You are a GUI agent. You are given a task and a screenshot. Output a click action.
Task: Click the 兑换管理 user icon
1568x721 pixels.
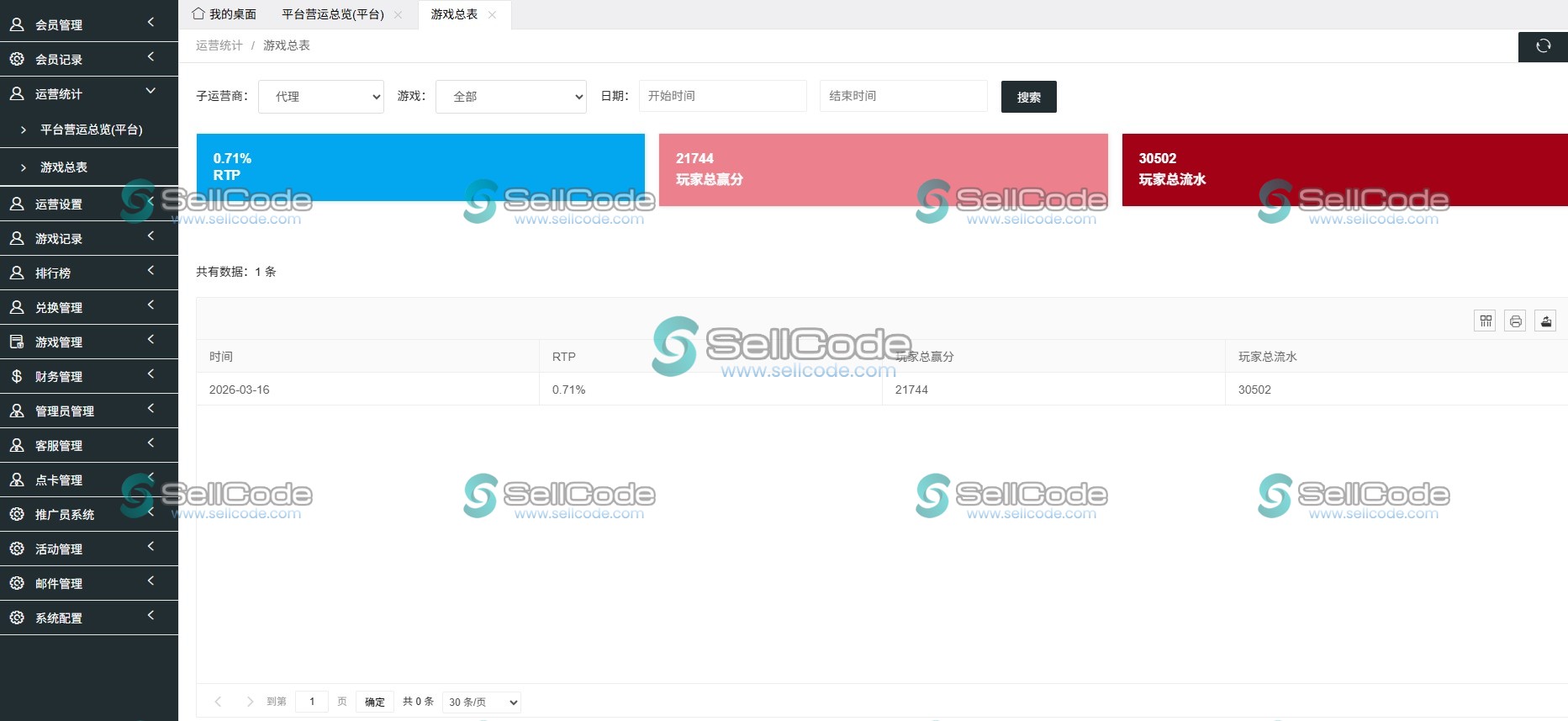tap(17, 307)
